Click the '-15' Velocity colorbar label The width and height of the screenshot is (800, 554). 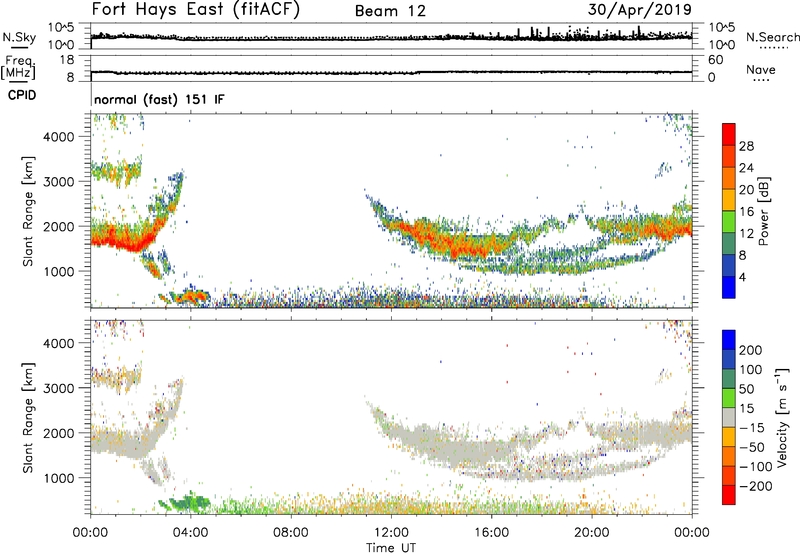(752, 428)
